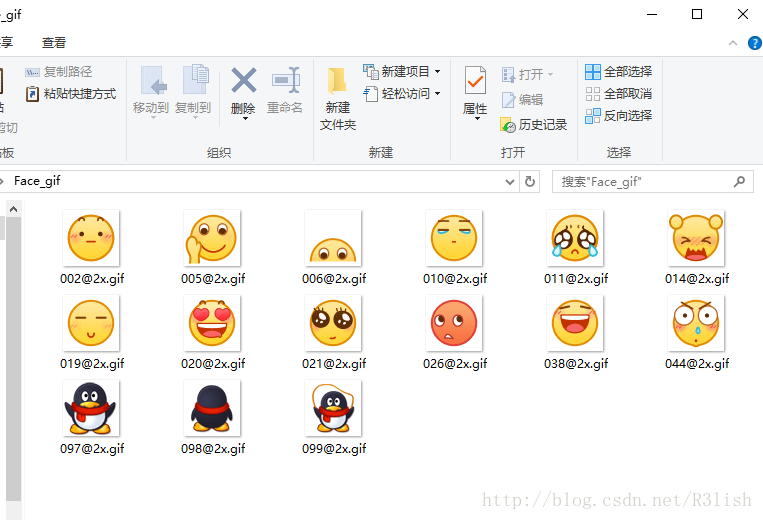Click Select all in ribbon

point(618,72)
